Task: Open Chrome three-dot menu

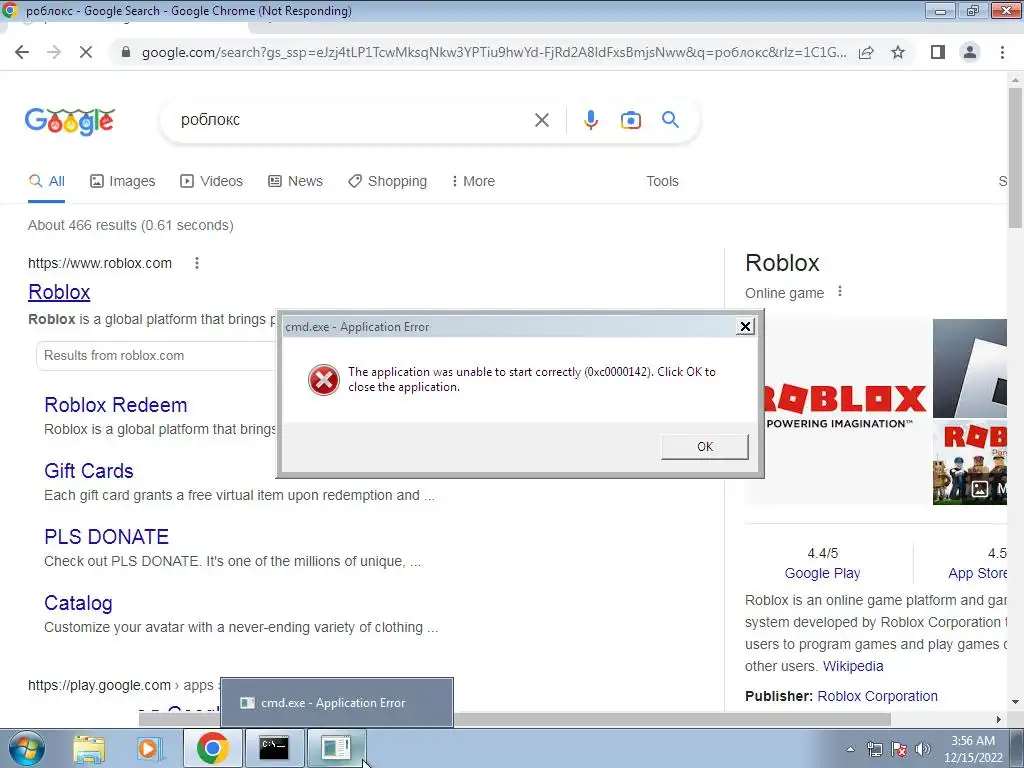Action: [1002, 52]
